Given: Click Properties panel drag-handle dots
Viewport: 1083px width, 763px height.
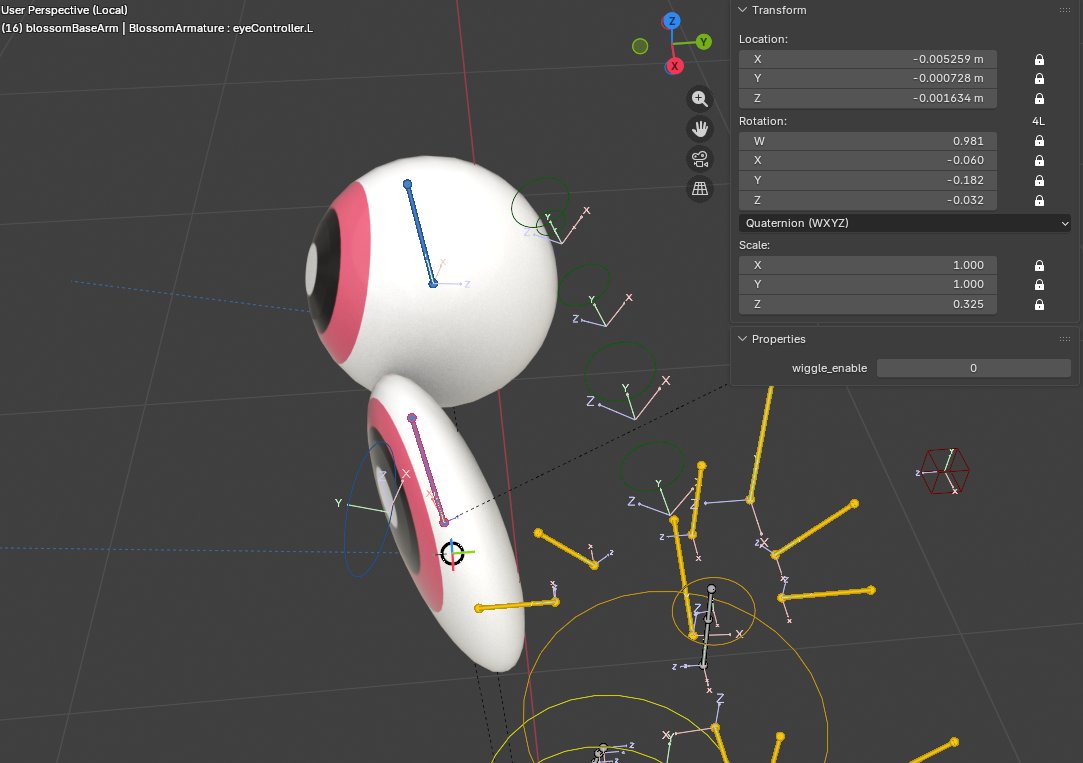Looking at the screenshot, I should (x=1064, y=339).
